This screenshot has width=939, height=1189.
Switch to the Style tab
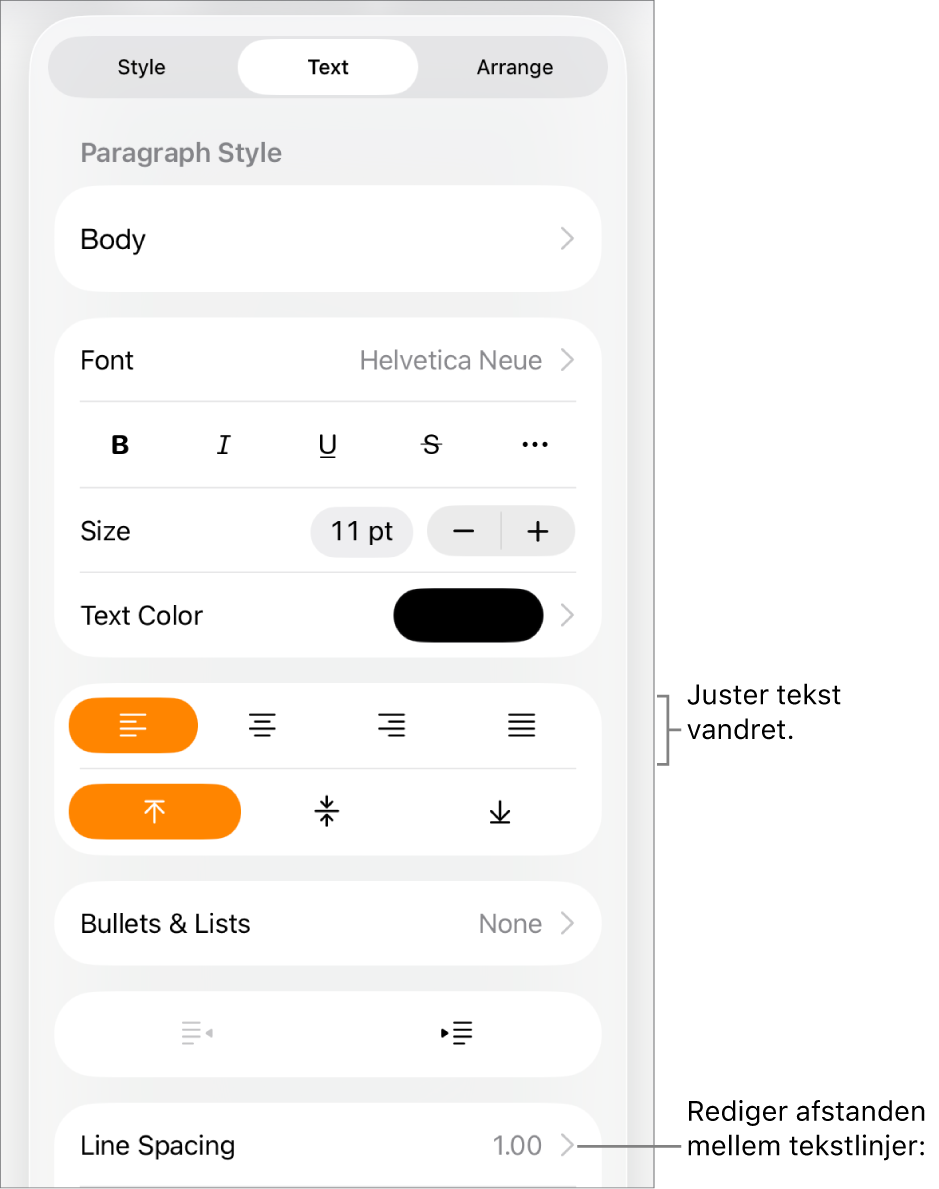[142, 67]
